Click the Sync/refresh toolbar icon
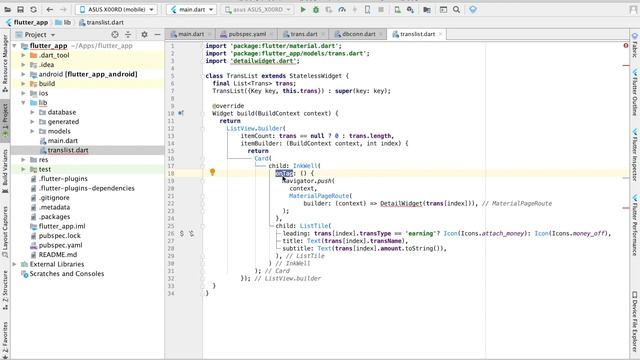640x360 pixels. [33, 9]
